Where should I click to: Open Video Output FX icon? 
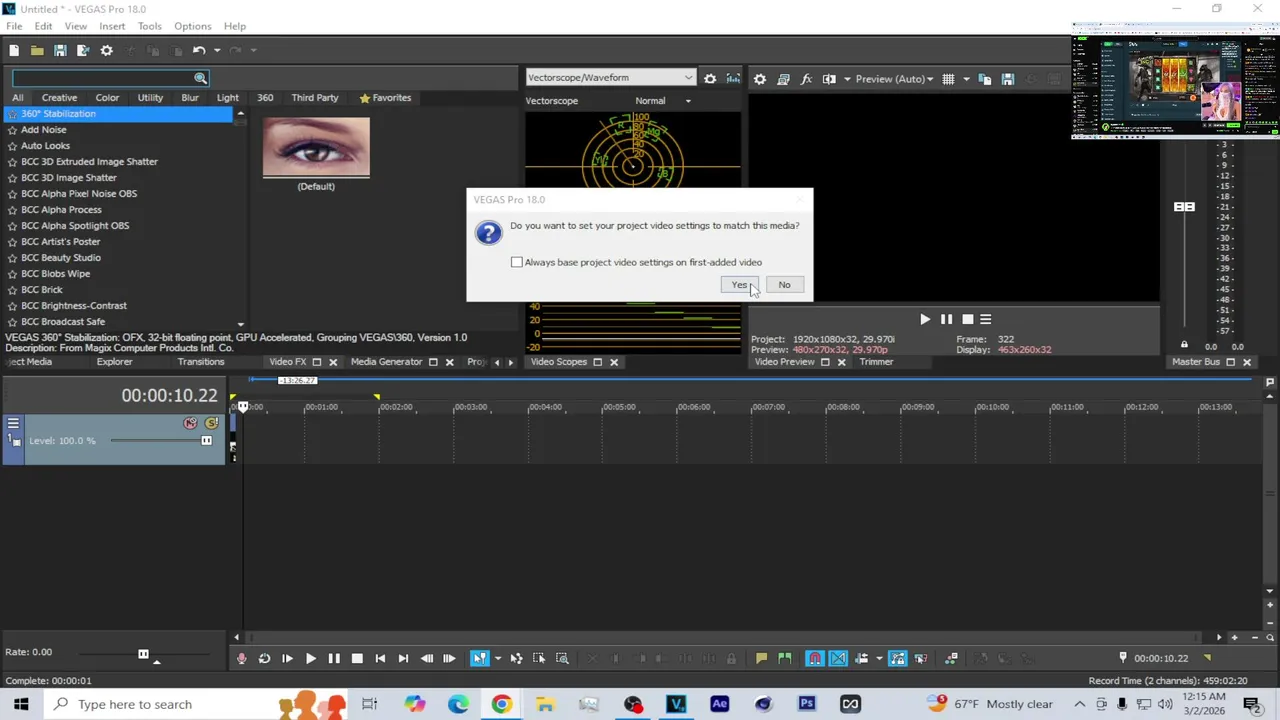pos(806,79)
